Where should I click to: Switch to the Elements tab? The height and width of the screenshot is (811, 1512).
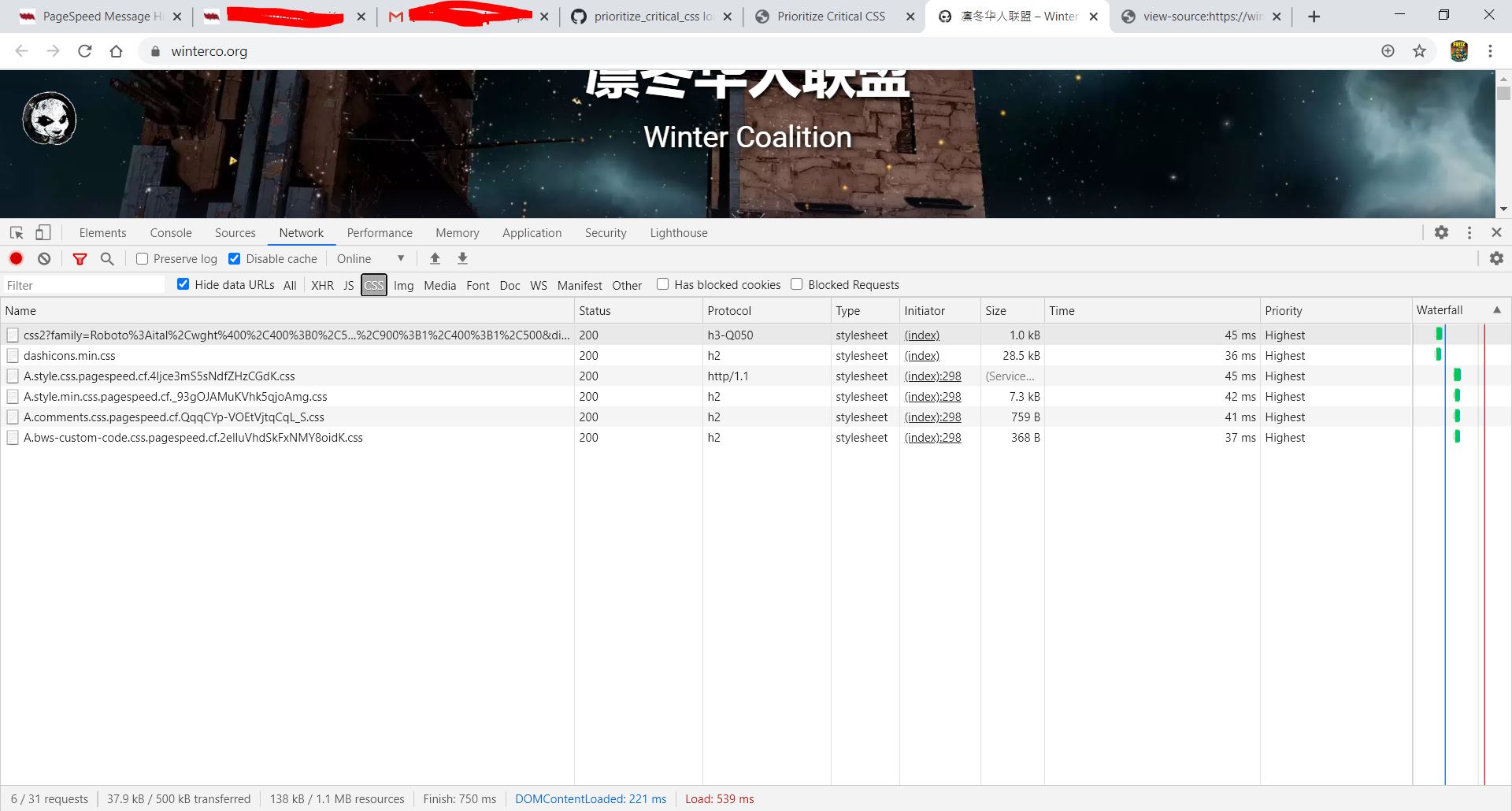(x=102, y=233)
